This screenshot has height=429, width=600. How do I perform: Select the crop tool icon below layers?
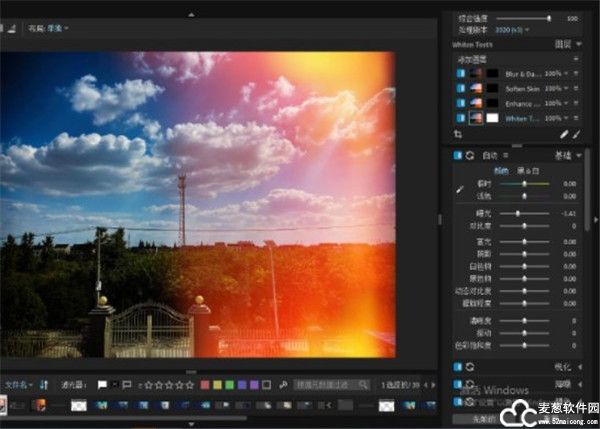point(458,133)
